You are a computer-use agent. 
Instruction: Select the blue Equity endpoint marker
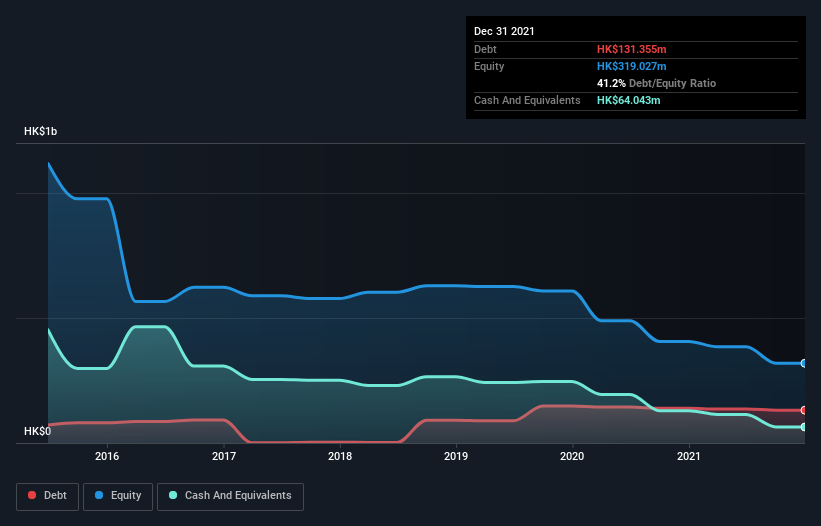pos(804,363)
